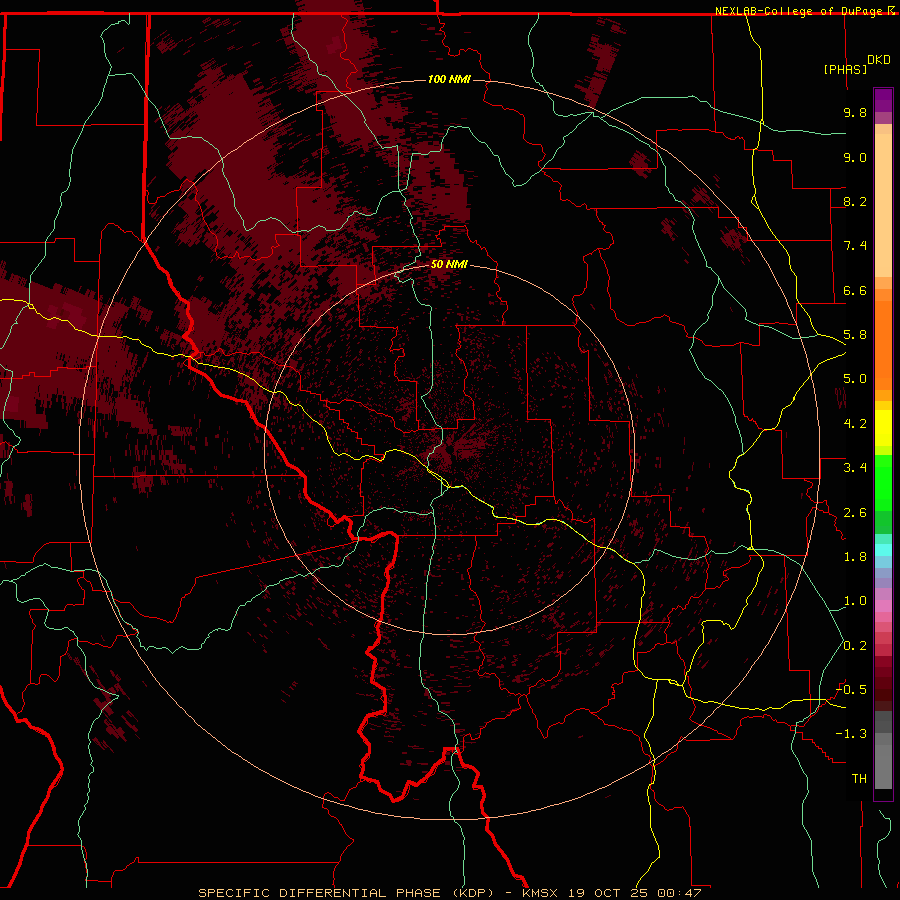Pick the yellow band of the color scale
900x900 pixels.
coord(883,428)
